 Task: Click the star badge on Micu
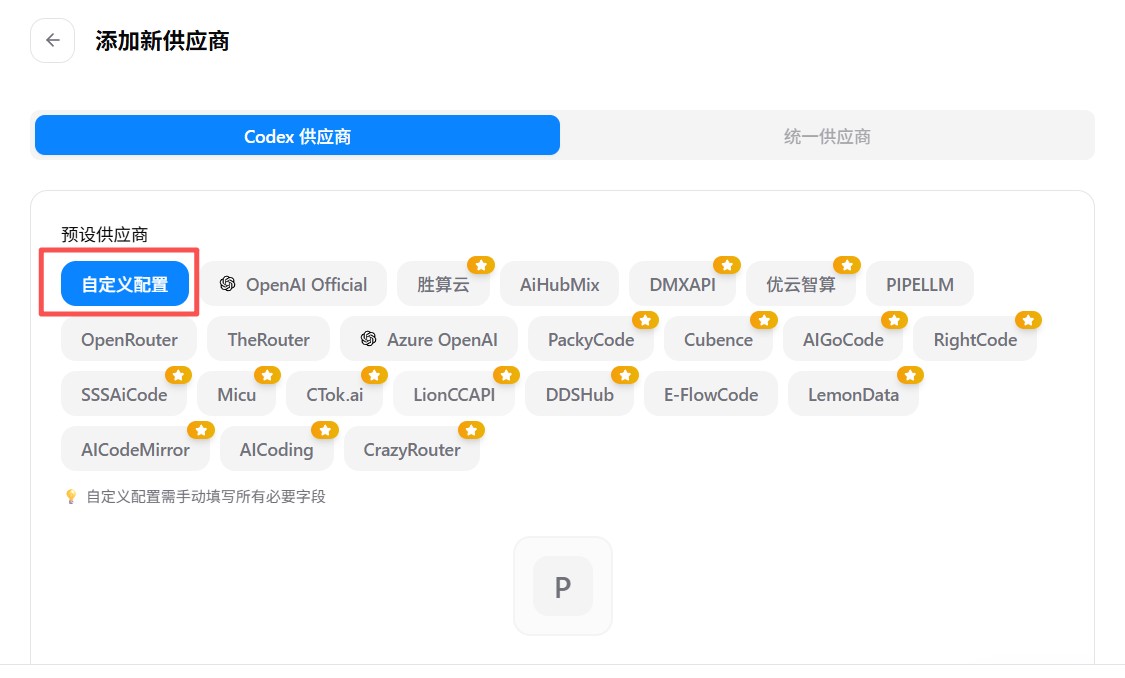[267, 375]
